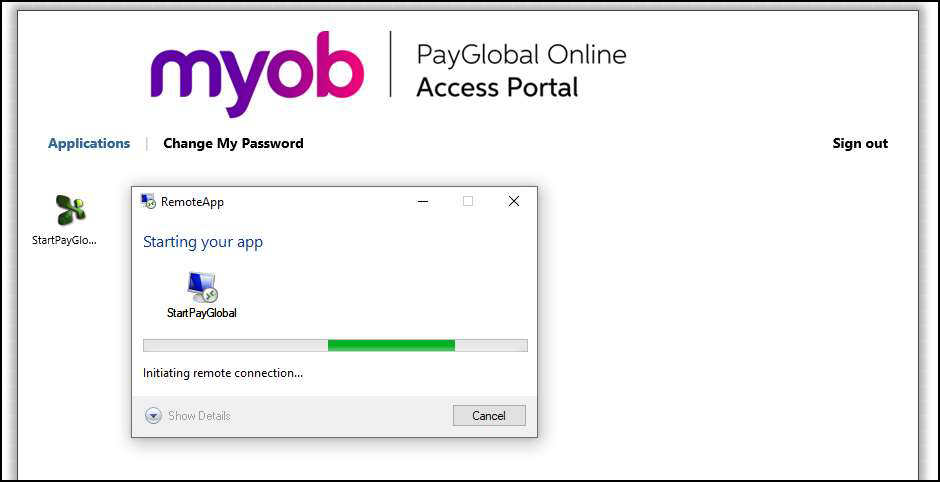Click the PayGlobal Online Access Portal title
The image size is (940, 482).
522,71
